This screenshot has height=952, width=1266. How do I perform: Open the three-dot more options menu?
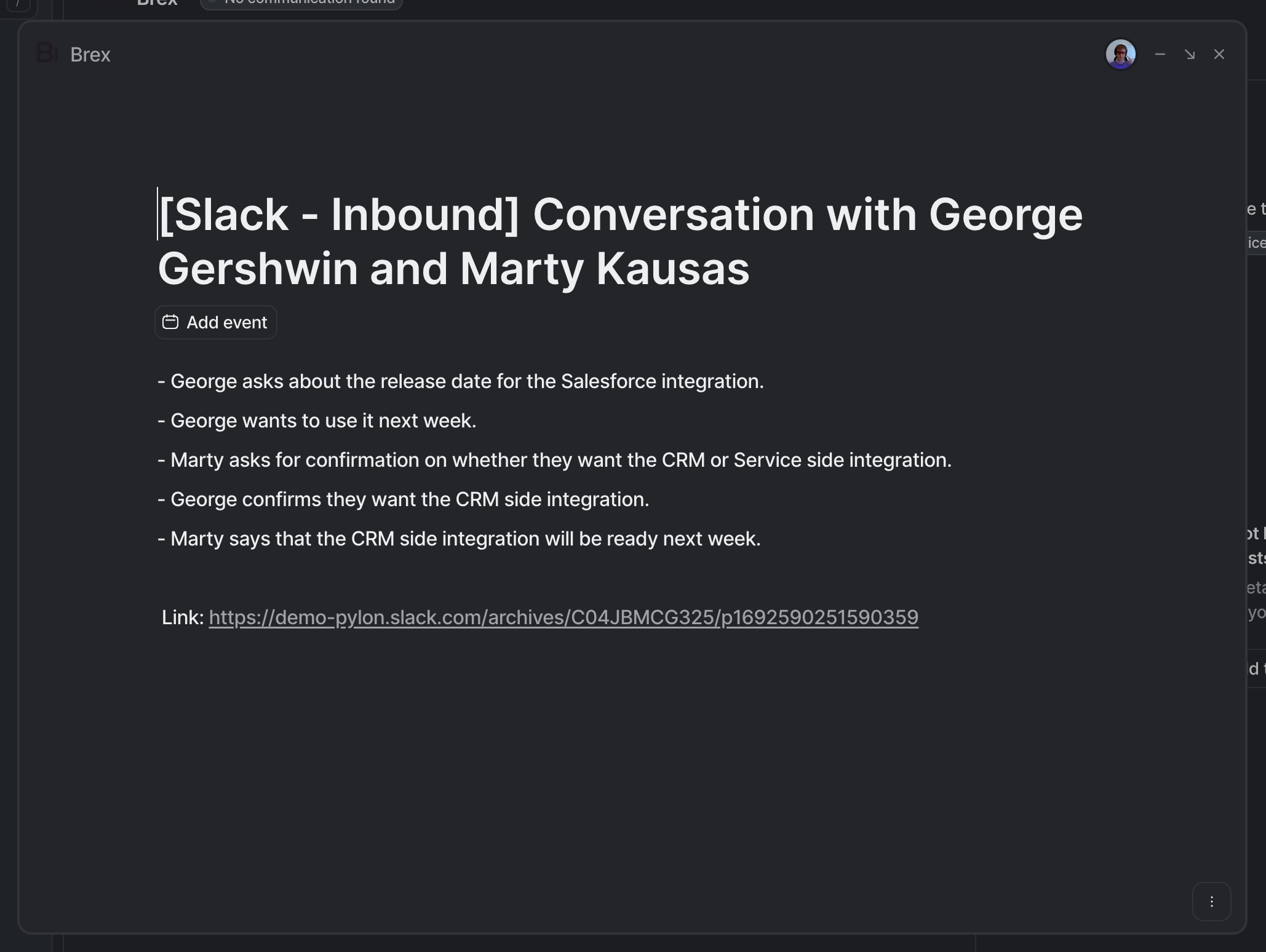click(1211, 902)
